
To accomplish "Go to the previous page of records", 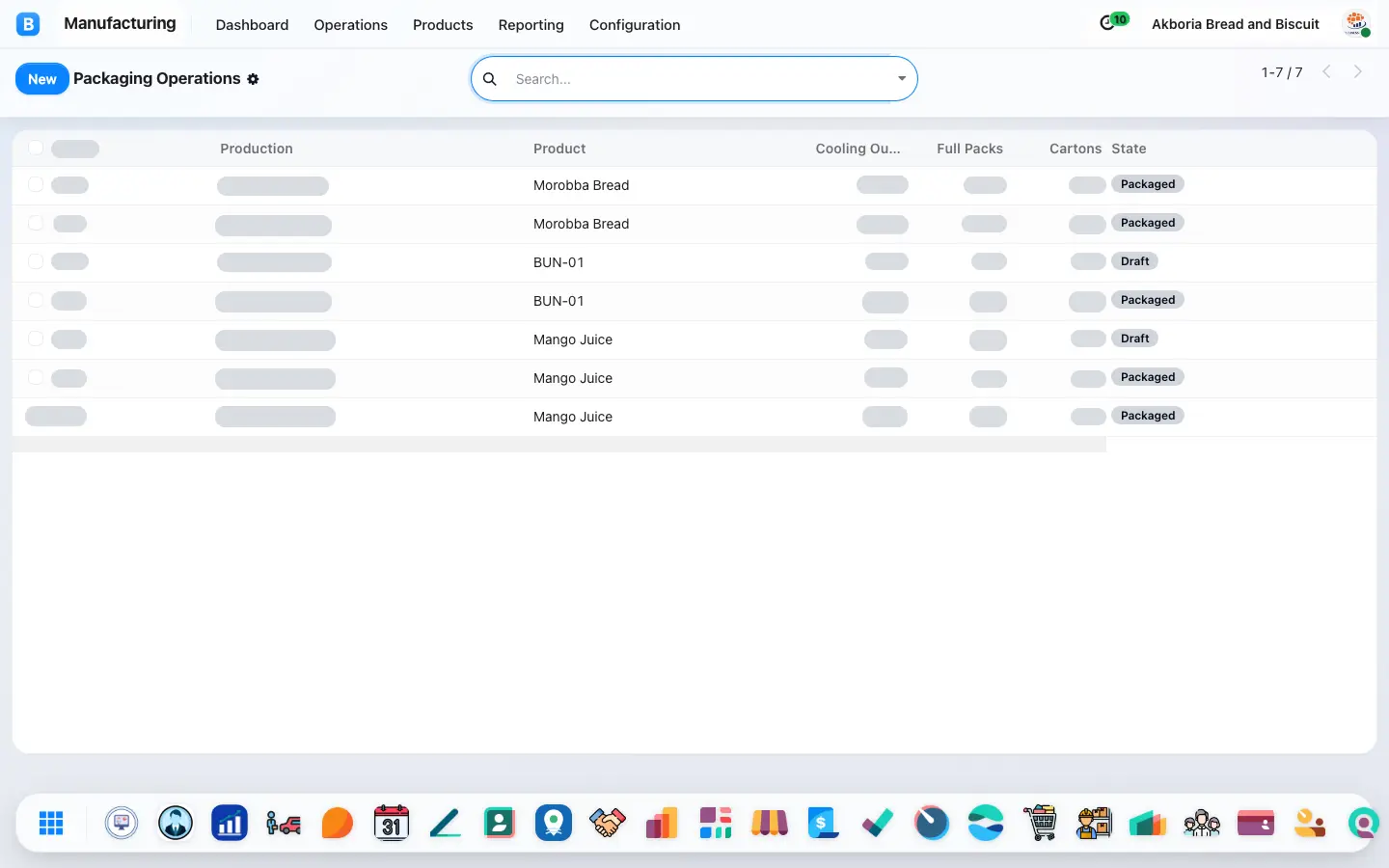I will point(1327,71).
